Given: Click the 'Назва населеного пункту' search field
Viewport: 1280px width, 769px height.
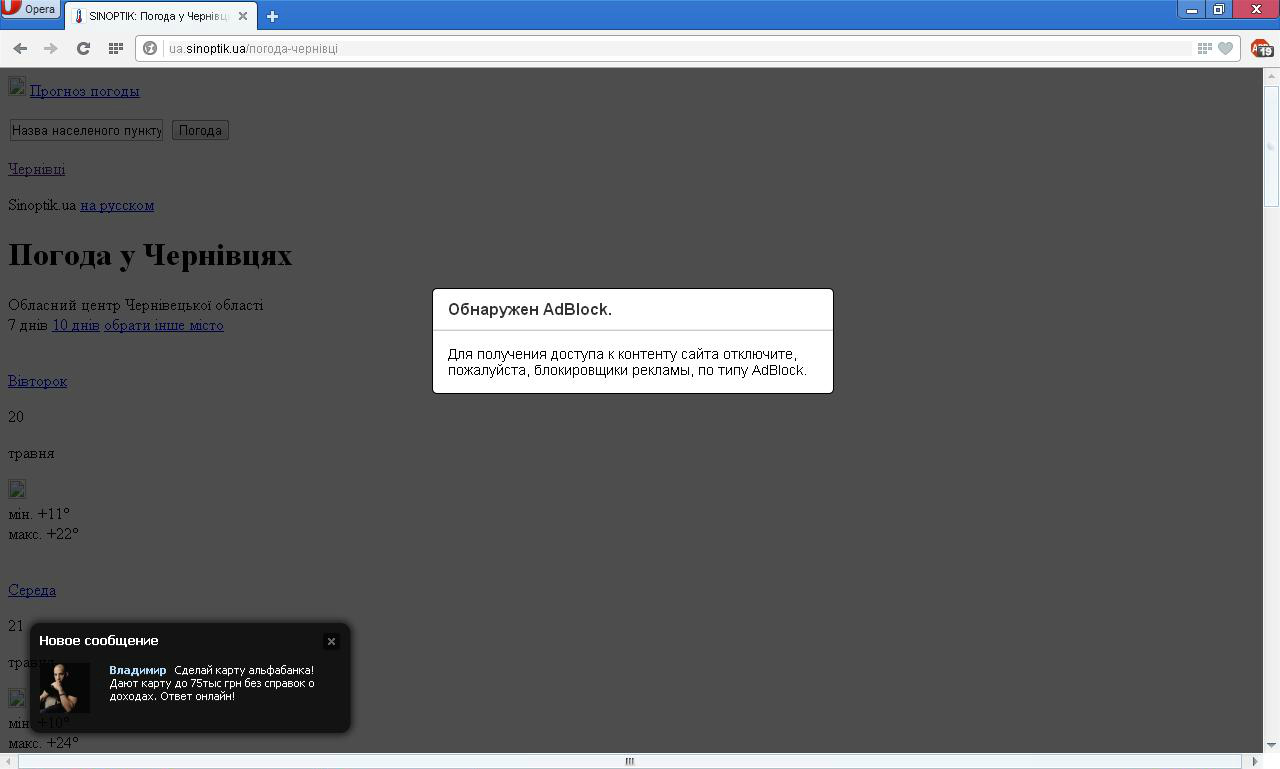Looking at the screenshot, I should coord(86,130).
